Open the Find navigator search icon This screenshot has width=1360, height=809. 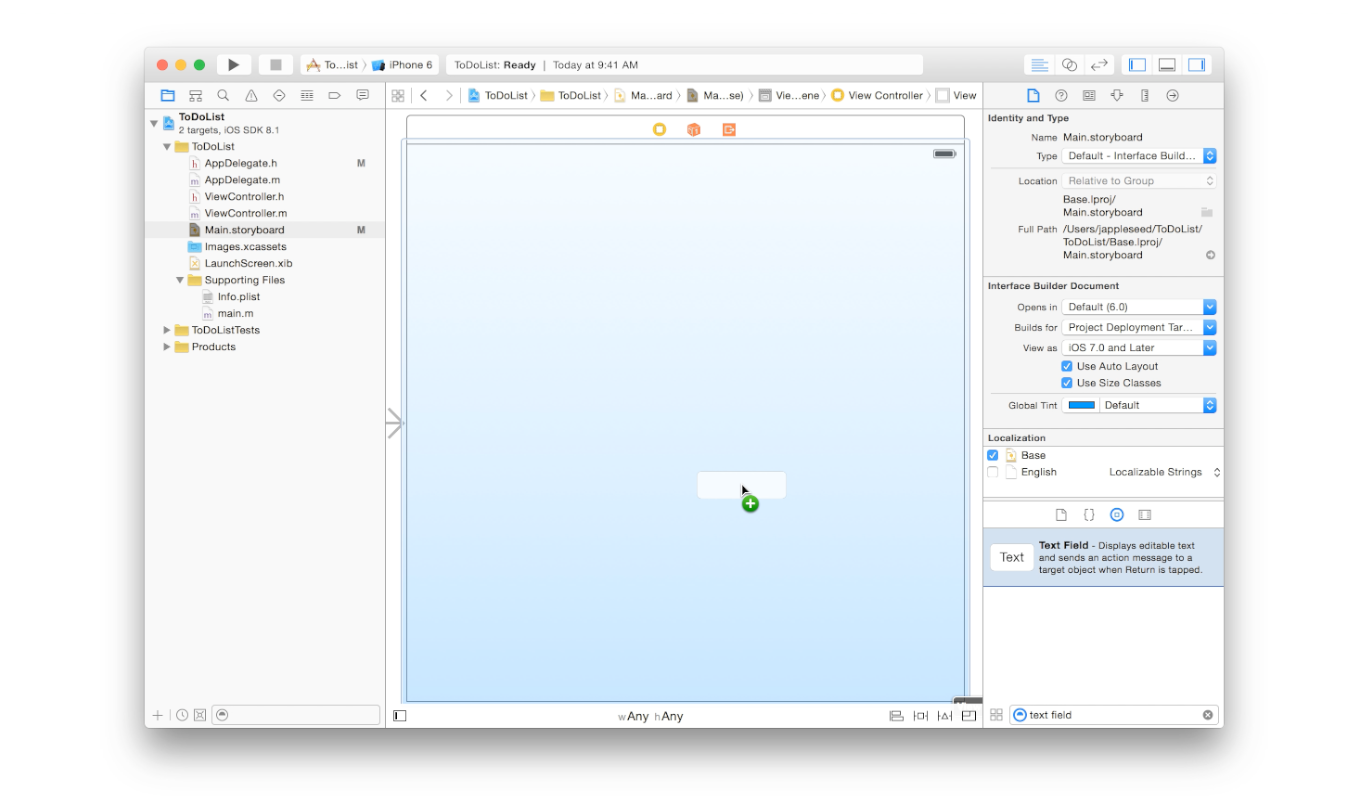(223, 96)
